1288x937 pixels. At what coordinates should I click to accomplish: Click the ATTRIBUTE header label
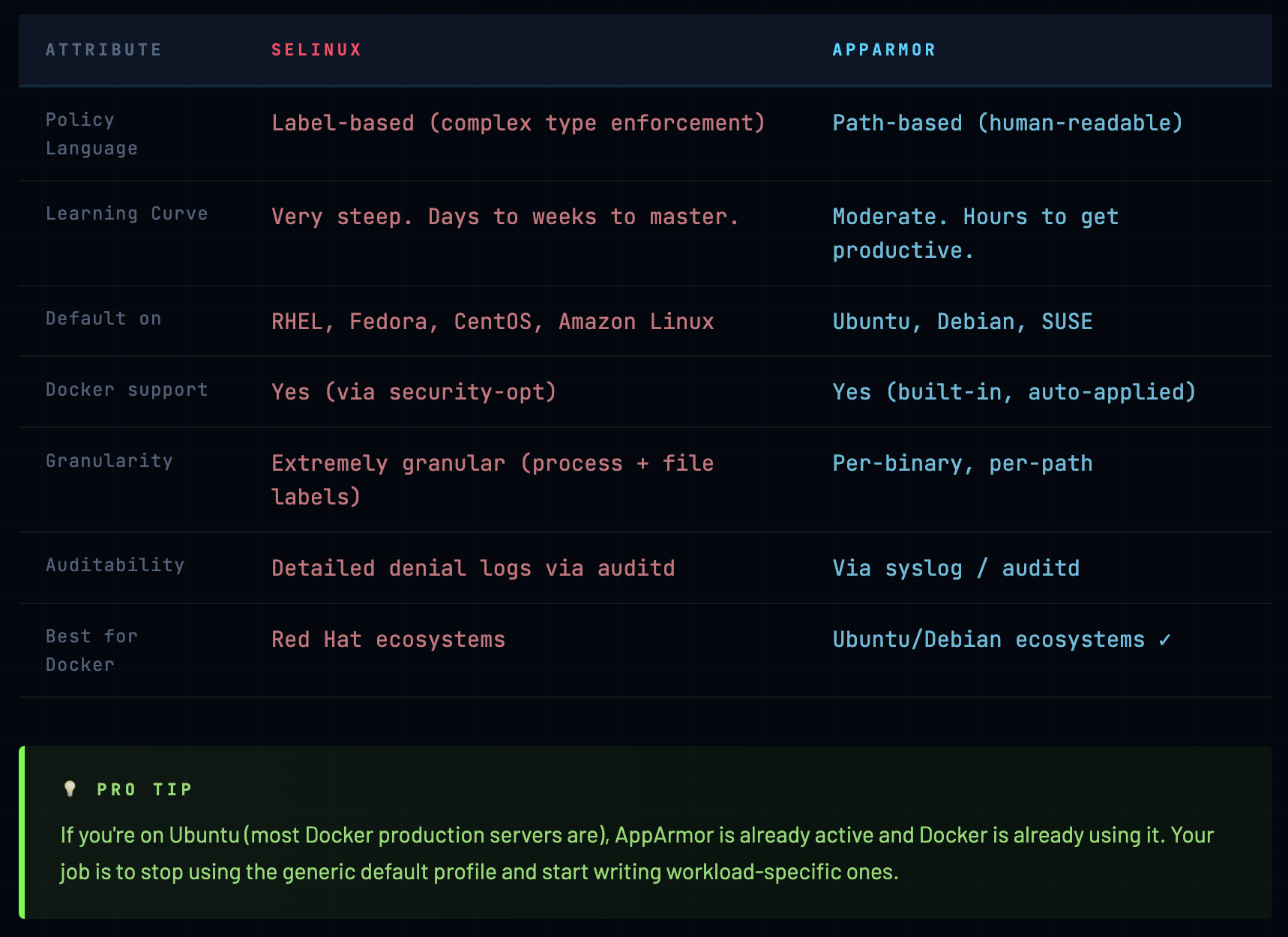click(x=103, y=49)
